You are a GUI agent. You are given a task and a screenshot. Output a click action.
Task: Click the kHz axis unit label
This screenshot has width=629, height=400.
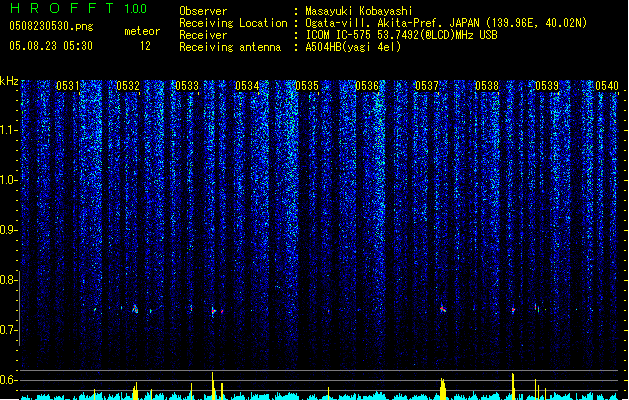pyautogui.click(x=9, y=81)
